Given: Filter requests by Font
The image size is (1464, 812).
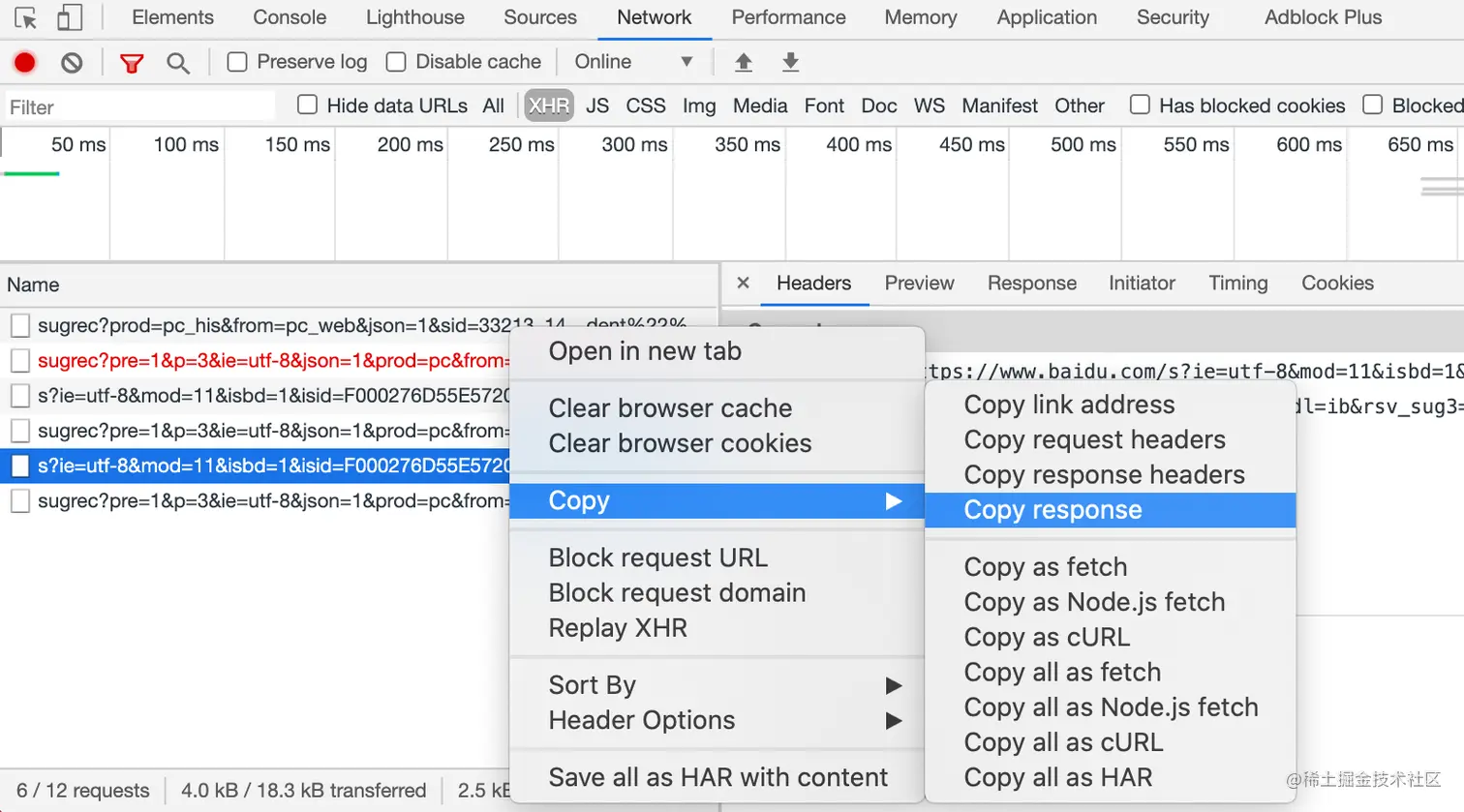Looking at the screenshot, I should (x=824, y=105).
